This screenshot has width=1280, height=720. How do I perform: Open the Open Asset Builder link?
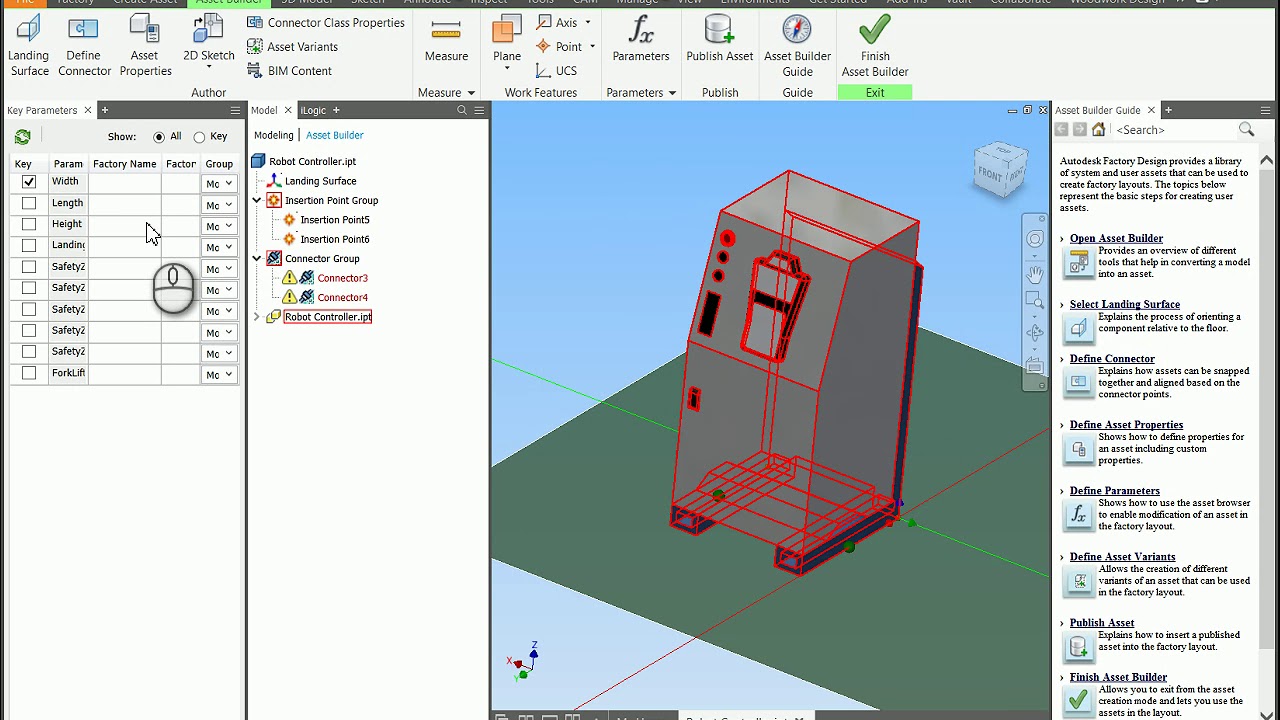coord(1116,238)
